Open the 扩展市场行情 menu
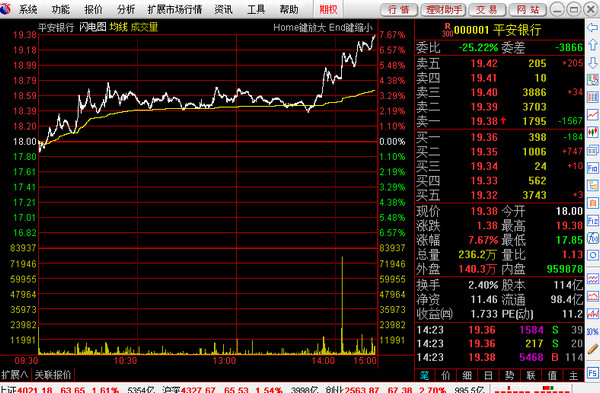Viewport: 600px width, 393px height. (175, 10)
